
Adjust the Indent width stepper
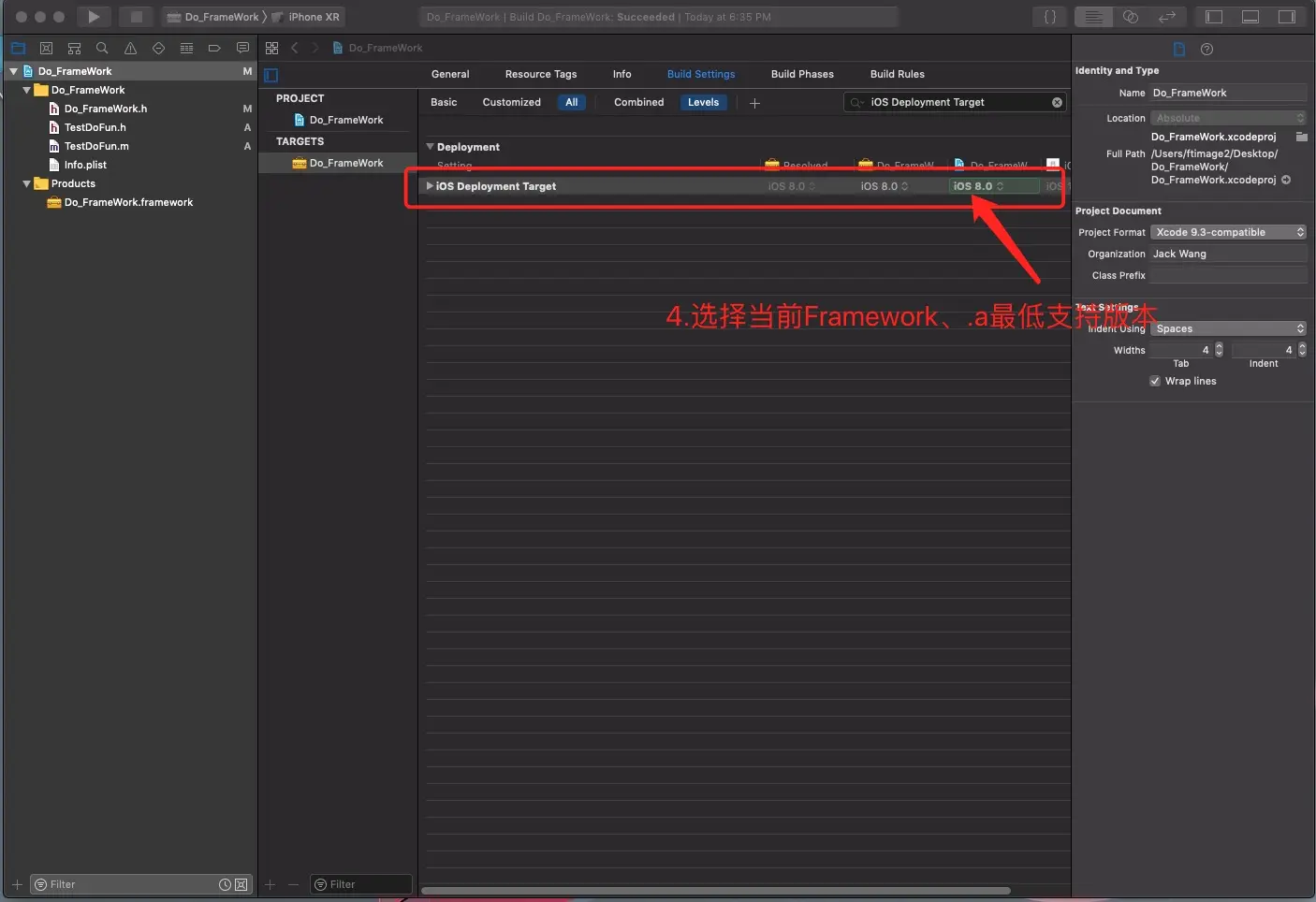pyautogui.click(x=1302, y=350)
